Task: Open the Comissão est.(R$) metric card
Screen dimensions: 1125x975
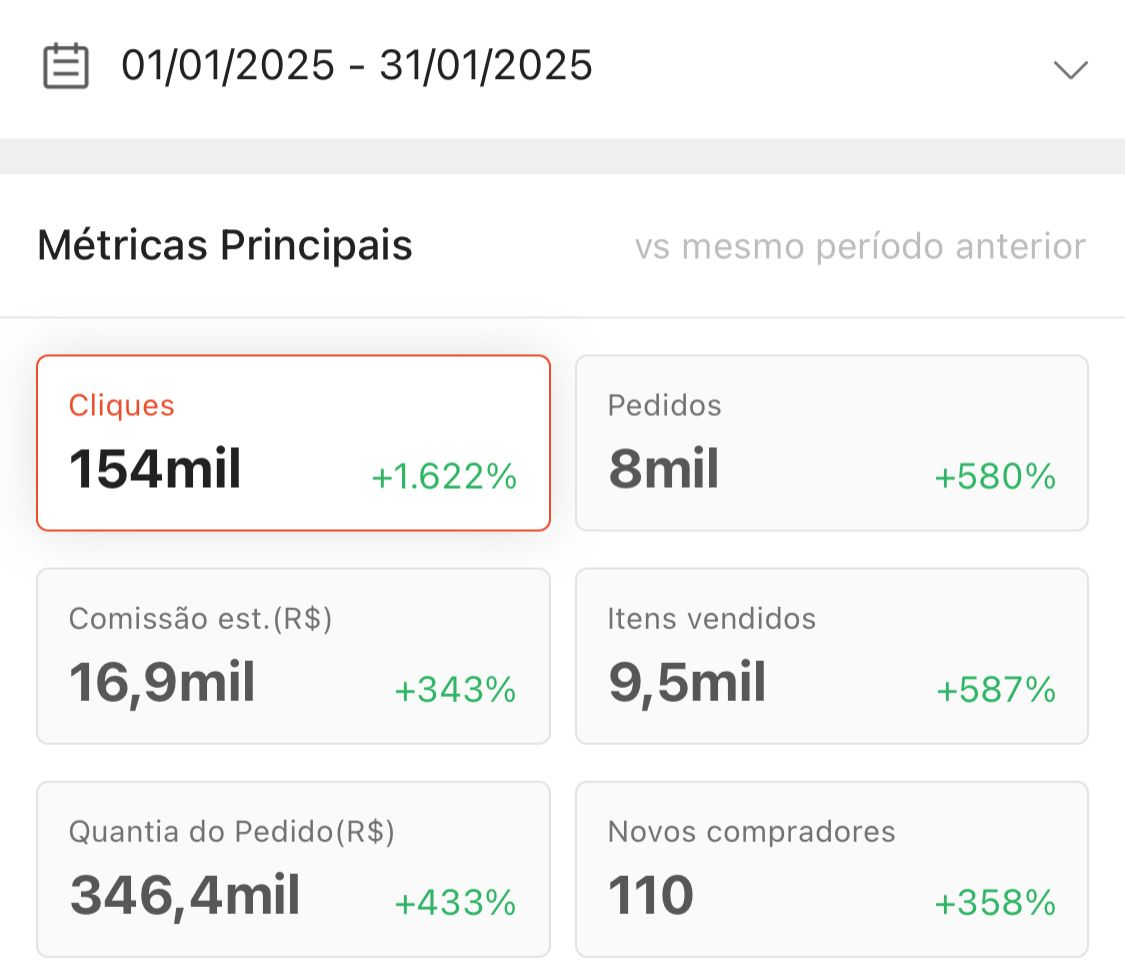Action: point(293,655)
